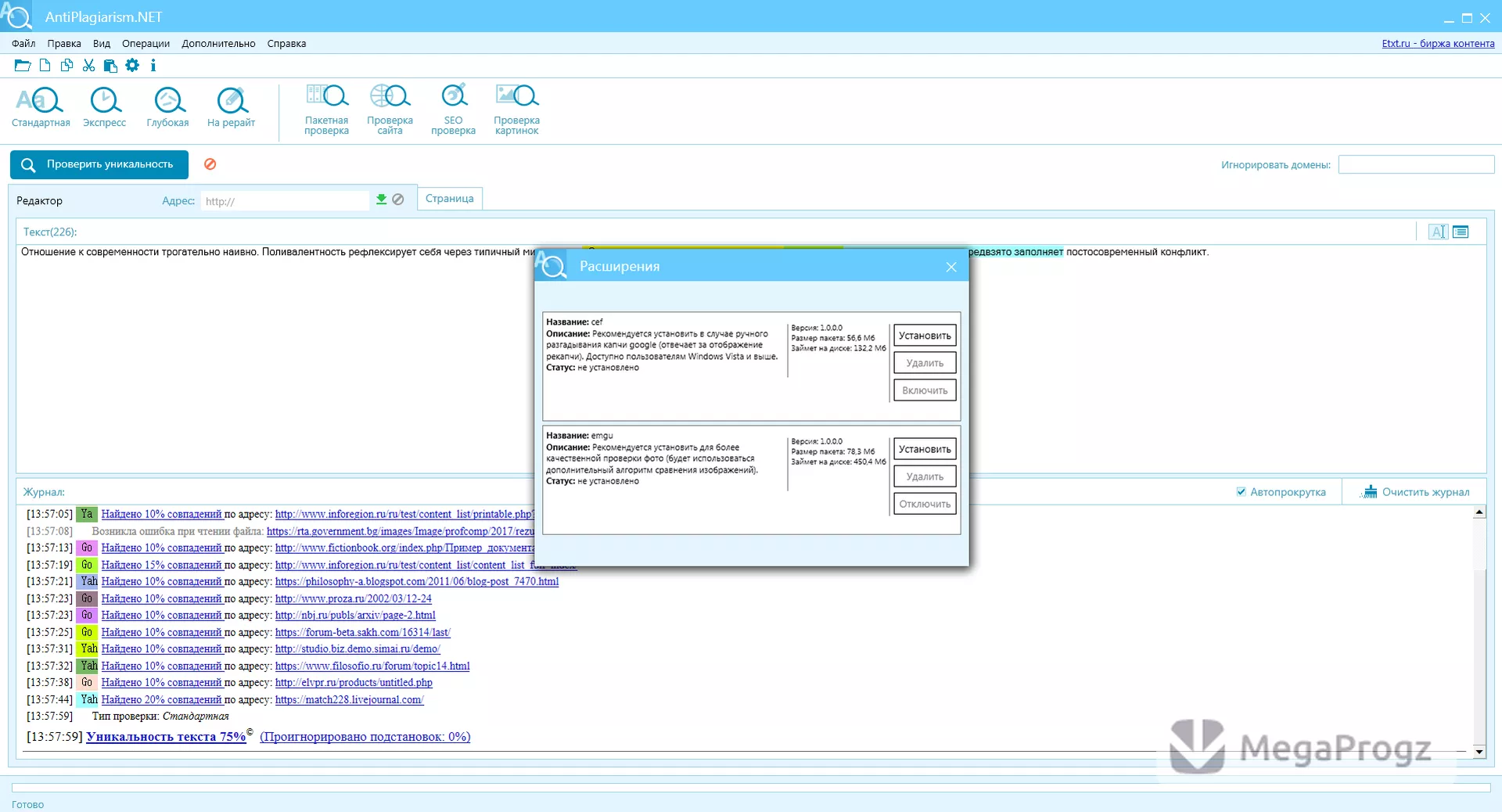Screen dimensions: 1502x812
Task: Open the www.proza.ru/2002/03/12-24 link
Action: pos(354,598)
